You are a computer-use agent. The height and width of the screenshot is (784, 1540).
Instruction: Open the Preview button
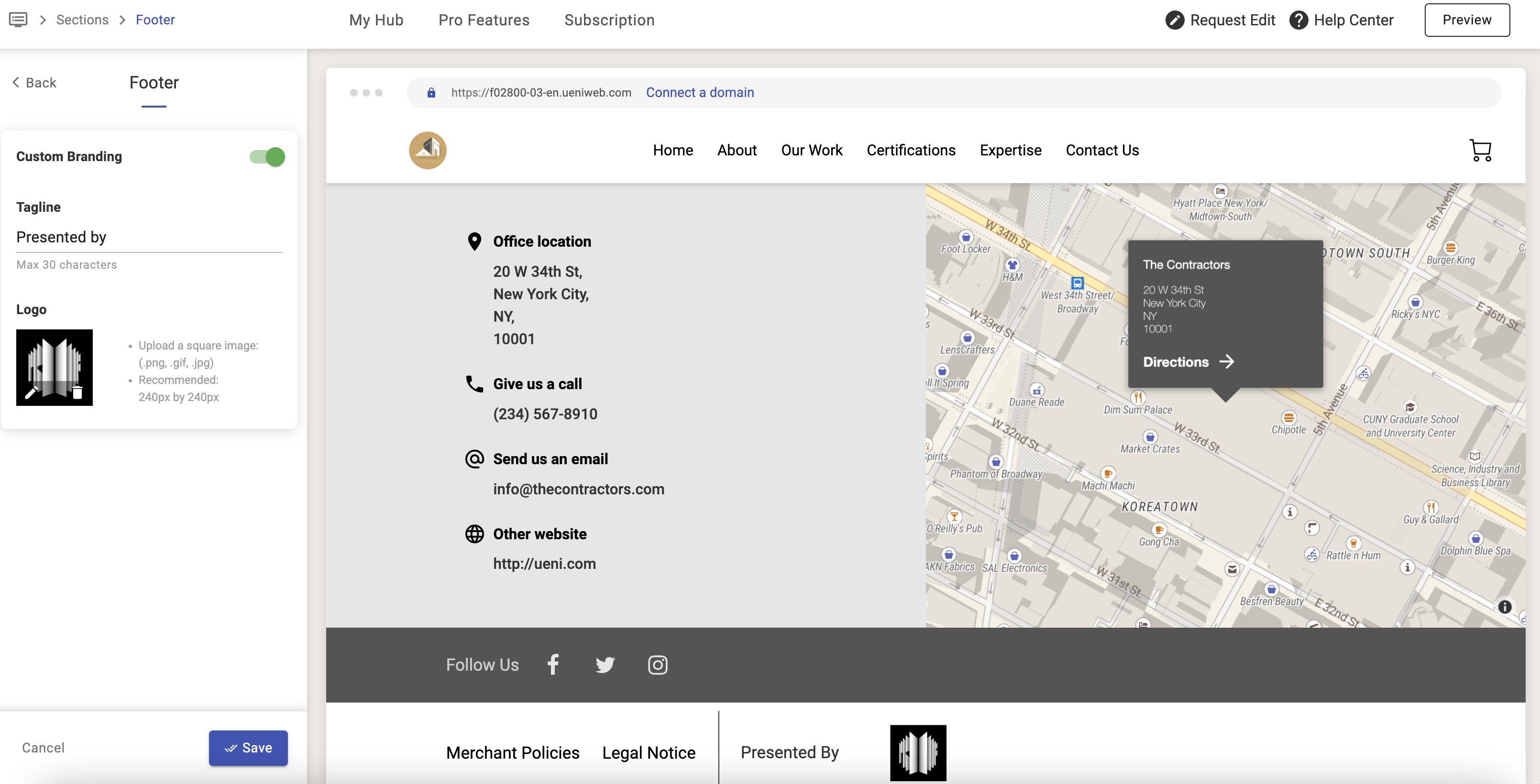pos(1466,20)
